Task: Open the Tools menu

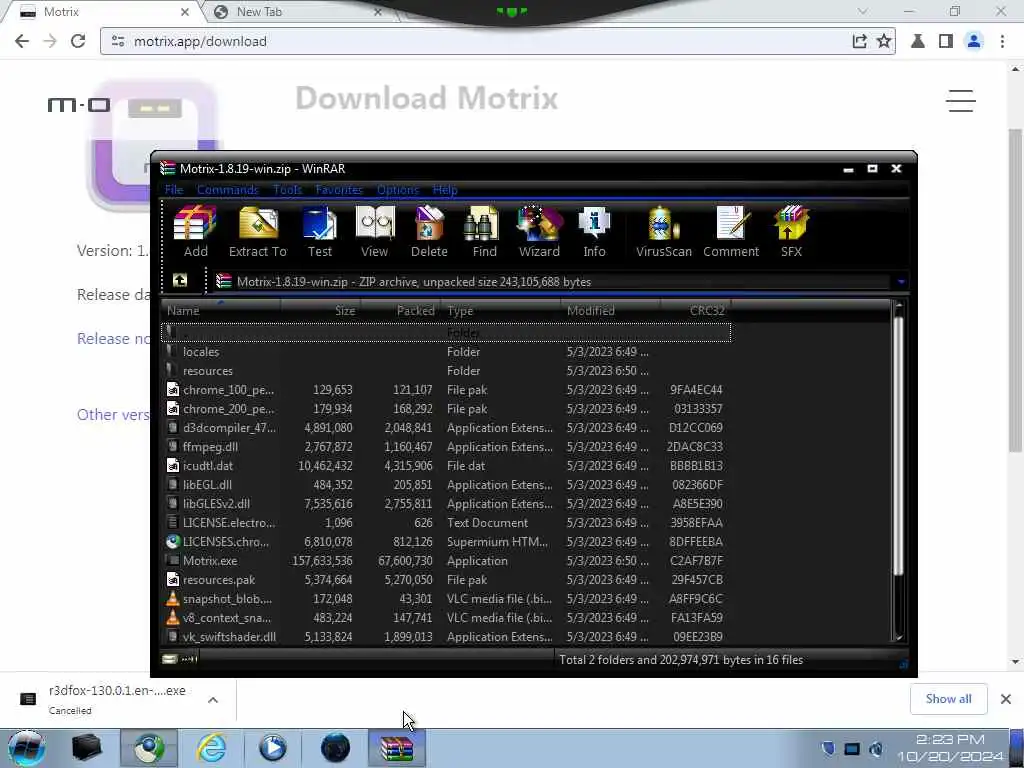Action: point(287,189)
